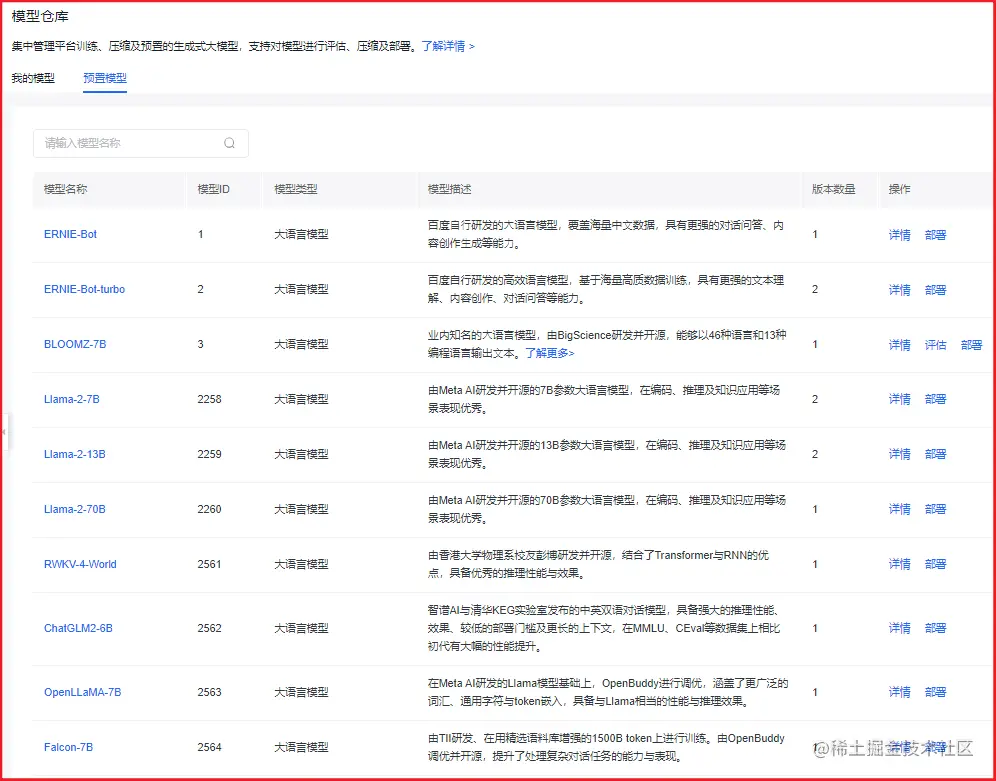Click 评估 for BLOOMZ-7B
The height and width of the screenshot is (781, 996).
936,345
